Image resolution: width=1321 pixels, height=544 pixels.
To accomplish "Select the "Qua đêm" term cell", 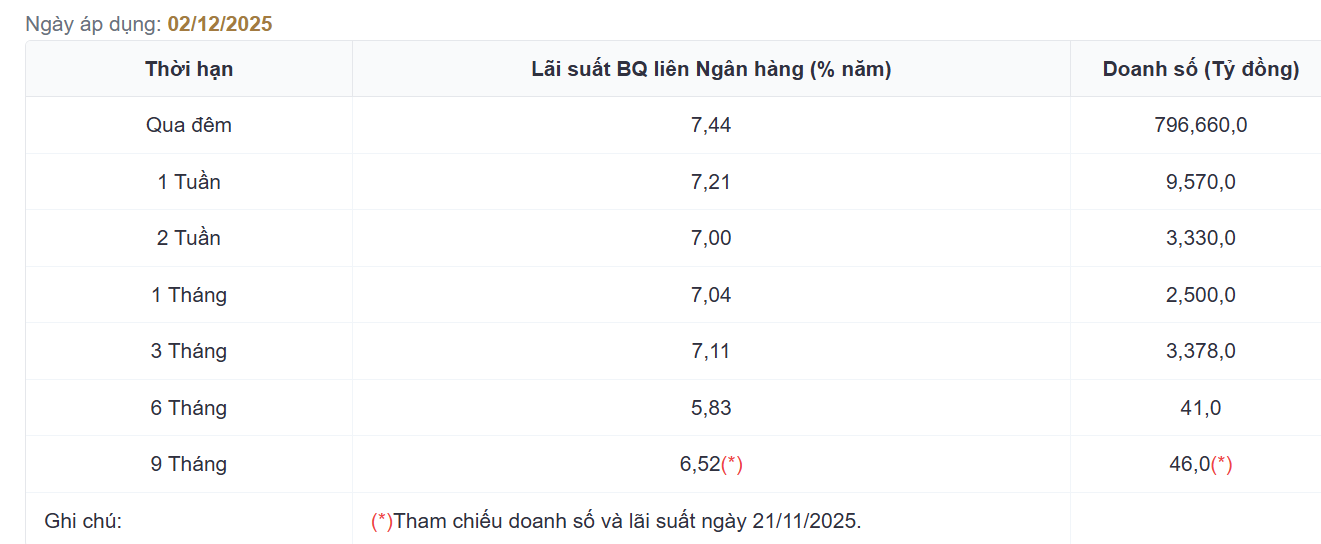I will (189, 125).
